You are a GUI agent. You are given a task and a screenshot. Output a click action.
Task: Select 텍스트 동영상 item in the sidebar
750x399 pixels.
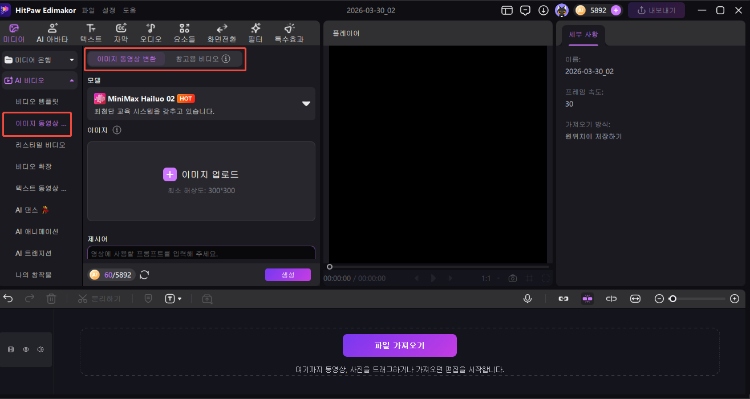click(40, 188)
